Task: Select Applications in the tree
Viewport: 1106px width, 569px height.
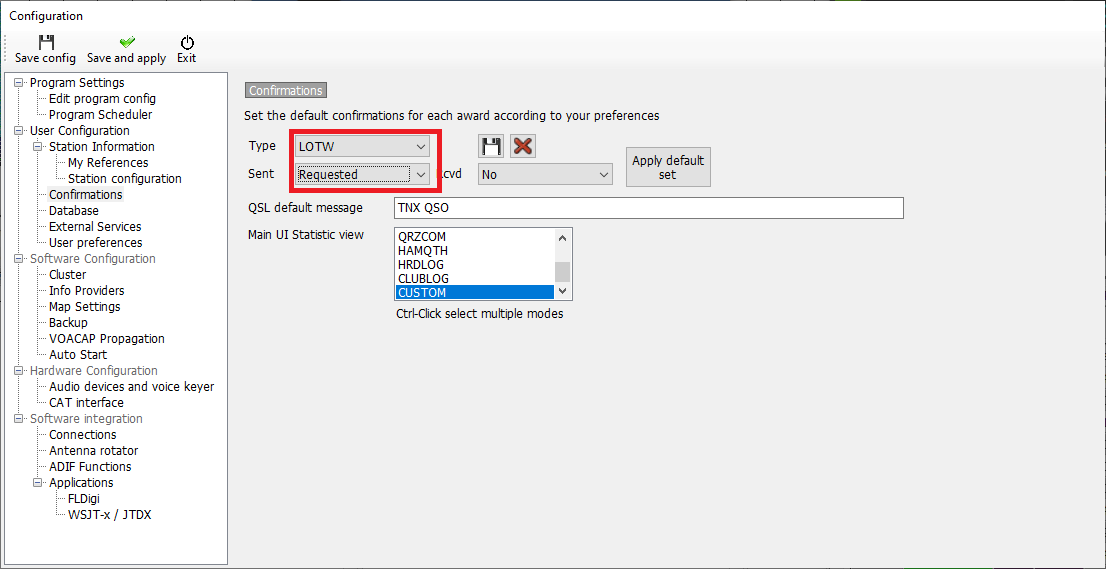Action: tap(81, 483)
